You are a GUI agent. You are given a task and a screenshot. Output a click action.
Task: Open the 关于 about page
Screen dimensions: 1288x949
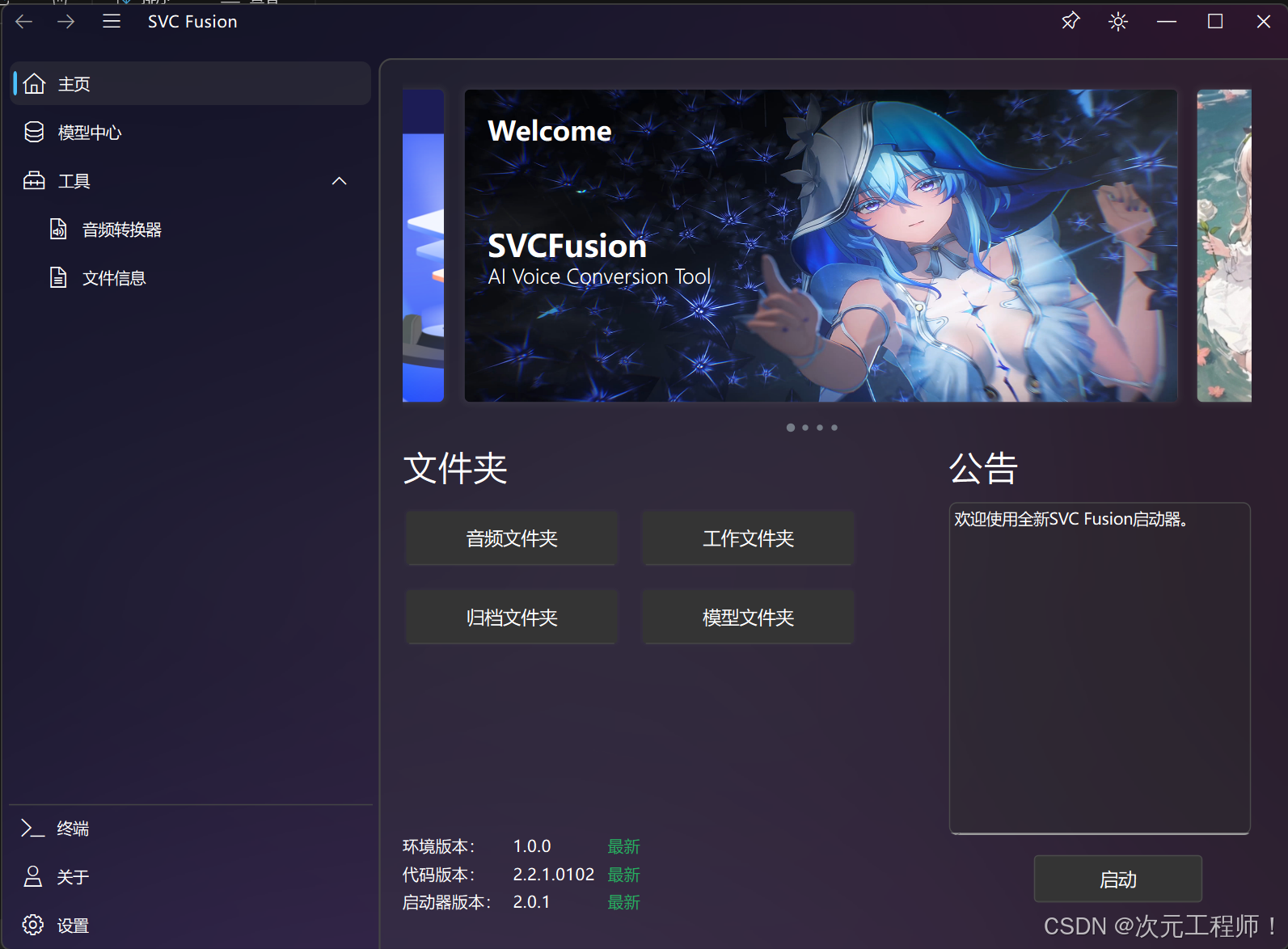[x=191, y=877]
